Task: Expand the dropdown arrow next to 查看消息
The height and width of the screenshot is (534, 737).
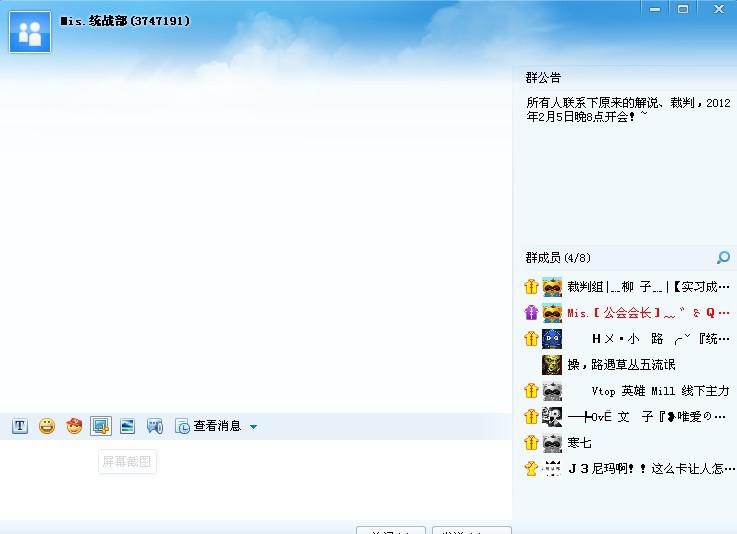Action: point(253,427)
